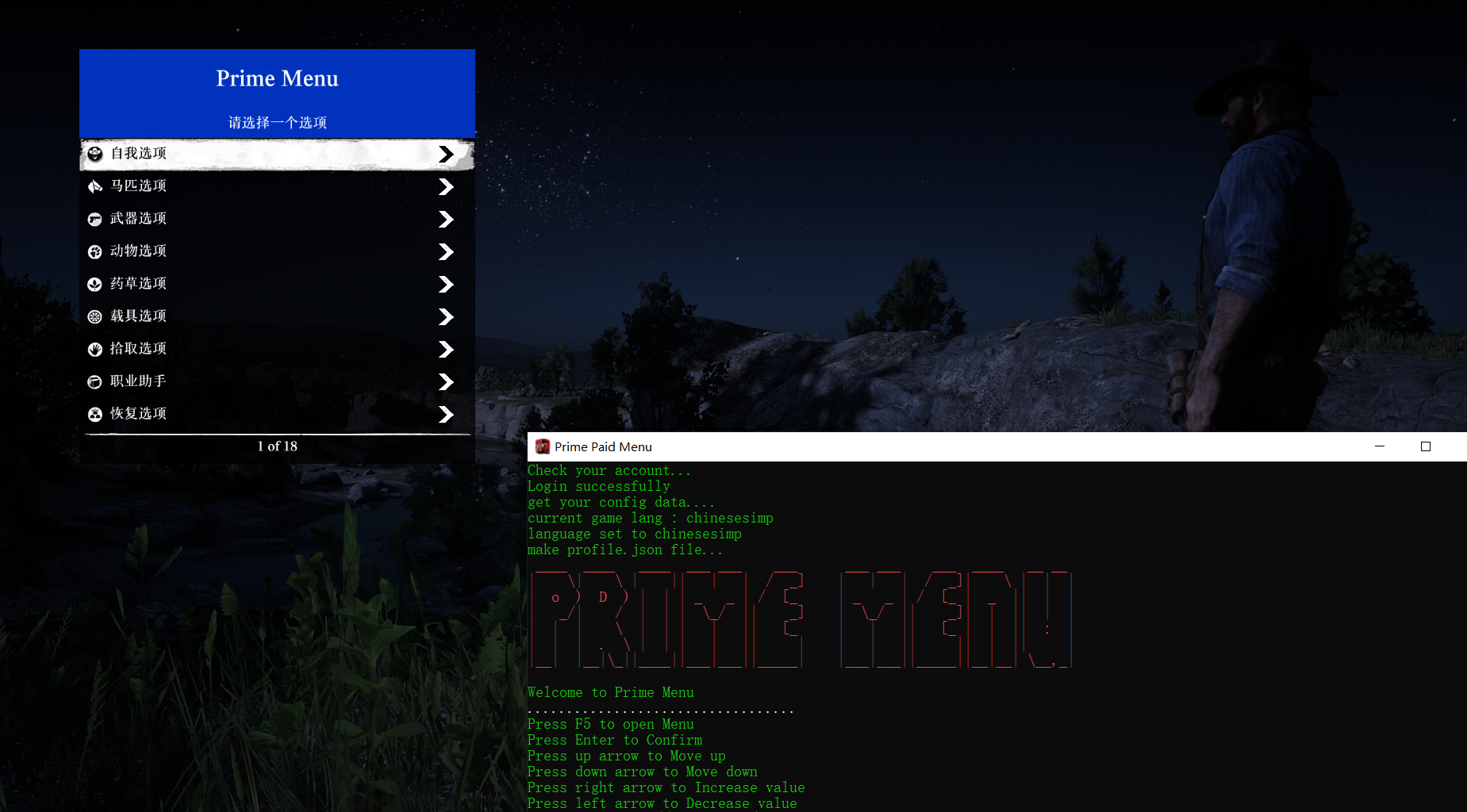
Task: Select the 武器选项 menu entry
Action: 277,219
